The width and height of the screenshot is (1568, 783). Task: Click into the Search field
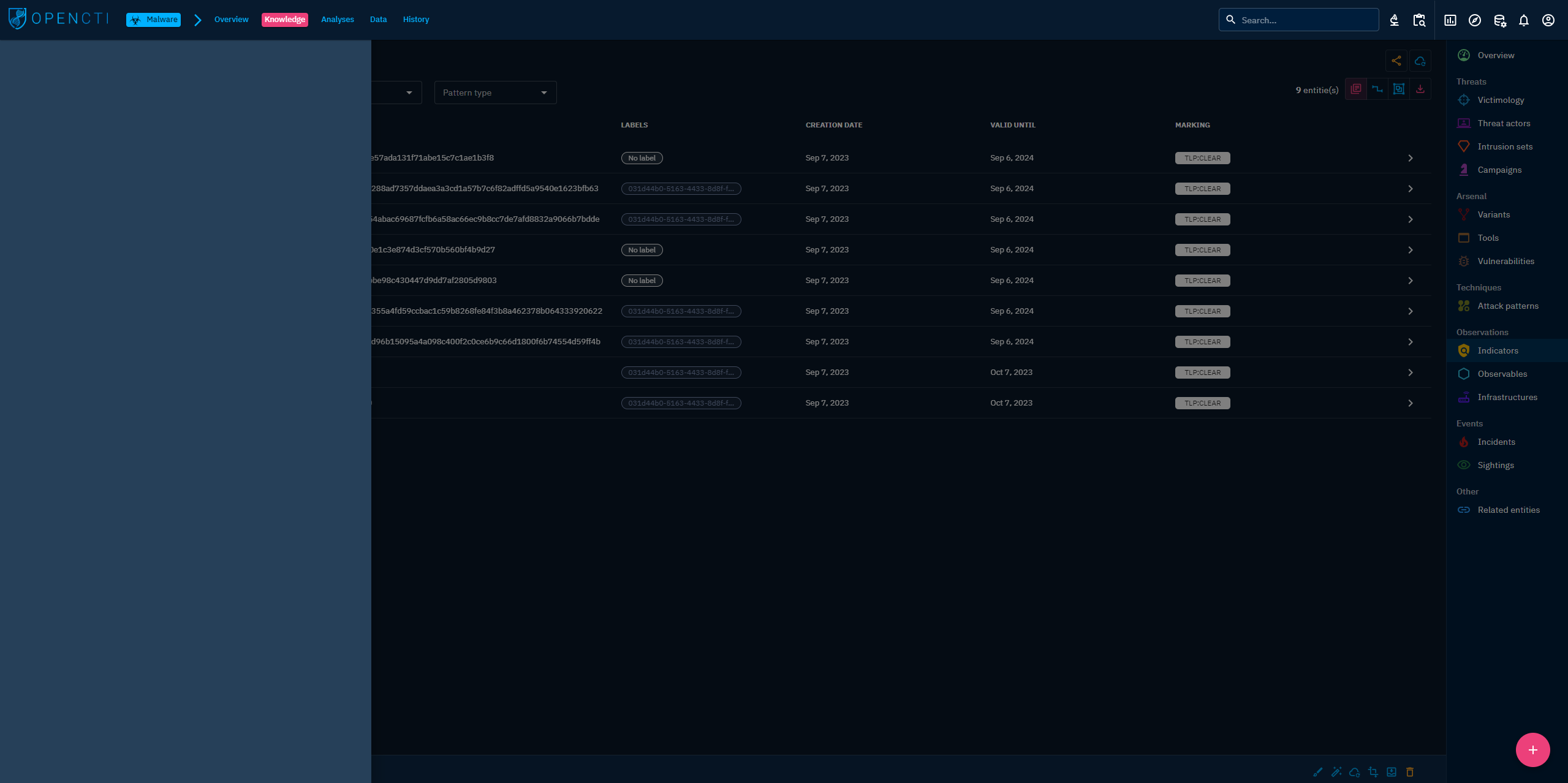[1305, 20]
